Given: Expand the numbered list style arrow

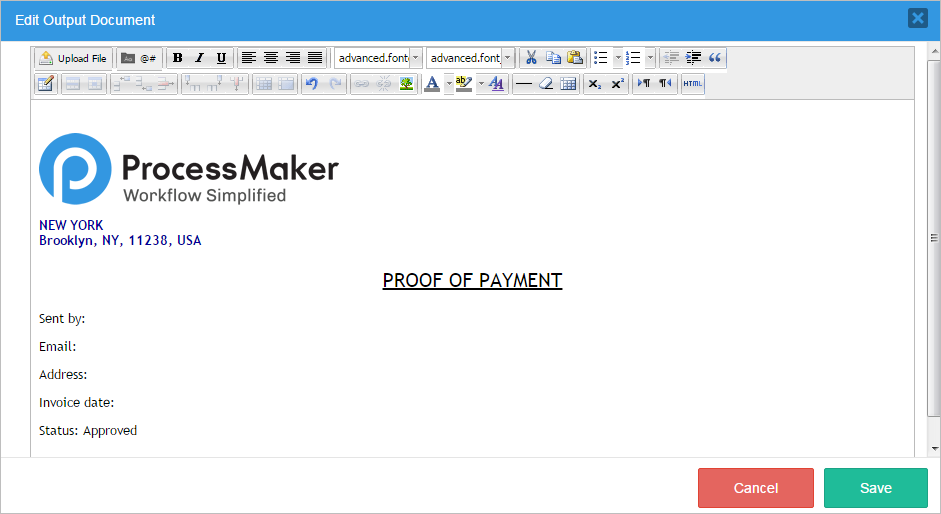Looking at the screenshot, I should click(x=650, y=58).
